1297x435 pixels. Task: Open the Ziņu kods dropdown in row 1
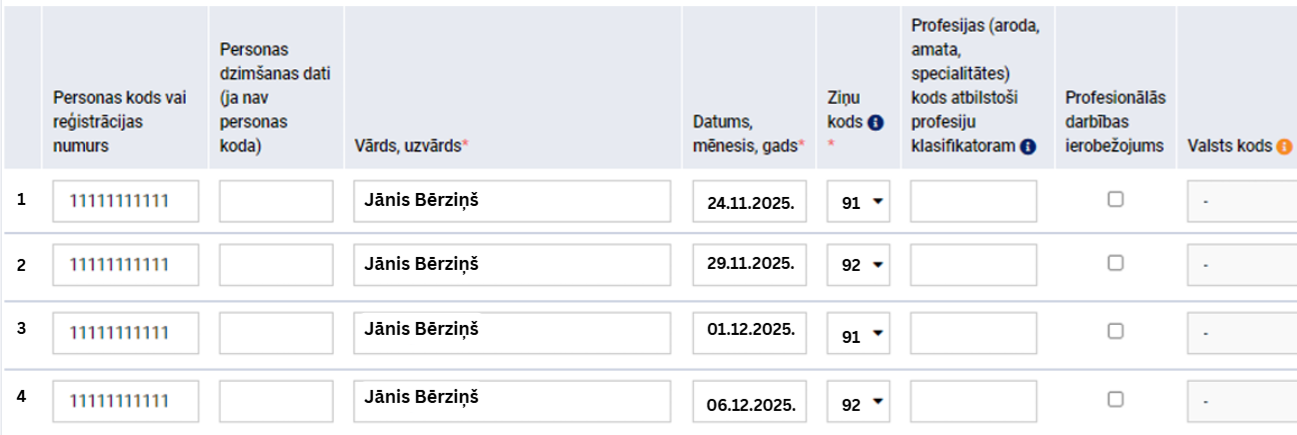pyautogui.click(x=859, y=202)
